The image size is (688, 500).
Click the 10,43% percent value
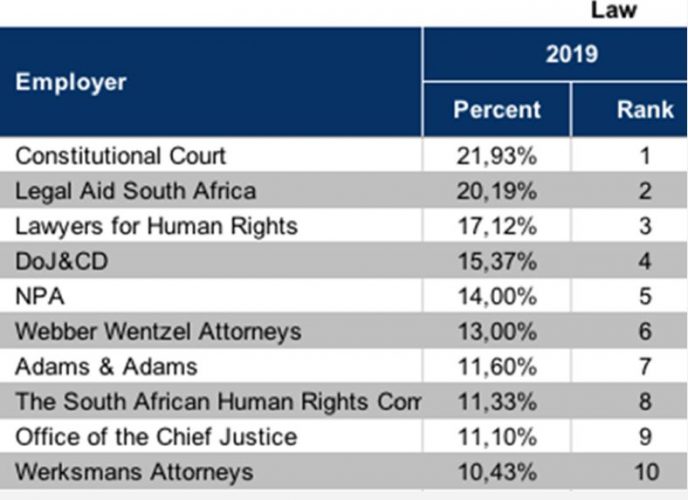(x=496, y=471)
